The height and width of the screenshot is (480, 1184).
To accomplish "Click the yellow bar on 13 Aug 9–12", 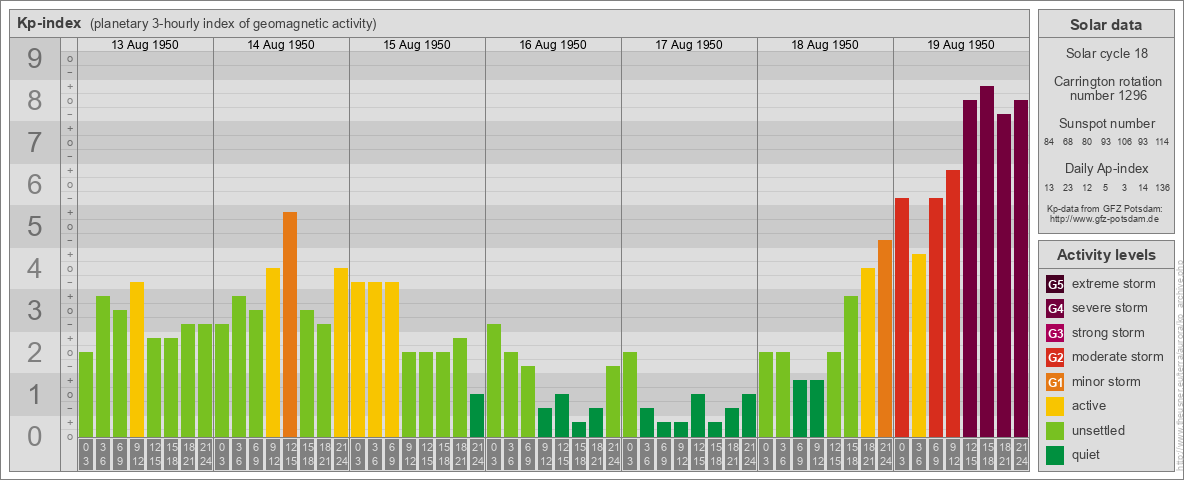I will click(x=137, y=359).
